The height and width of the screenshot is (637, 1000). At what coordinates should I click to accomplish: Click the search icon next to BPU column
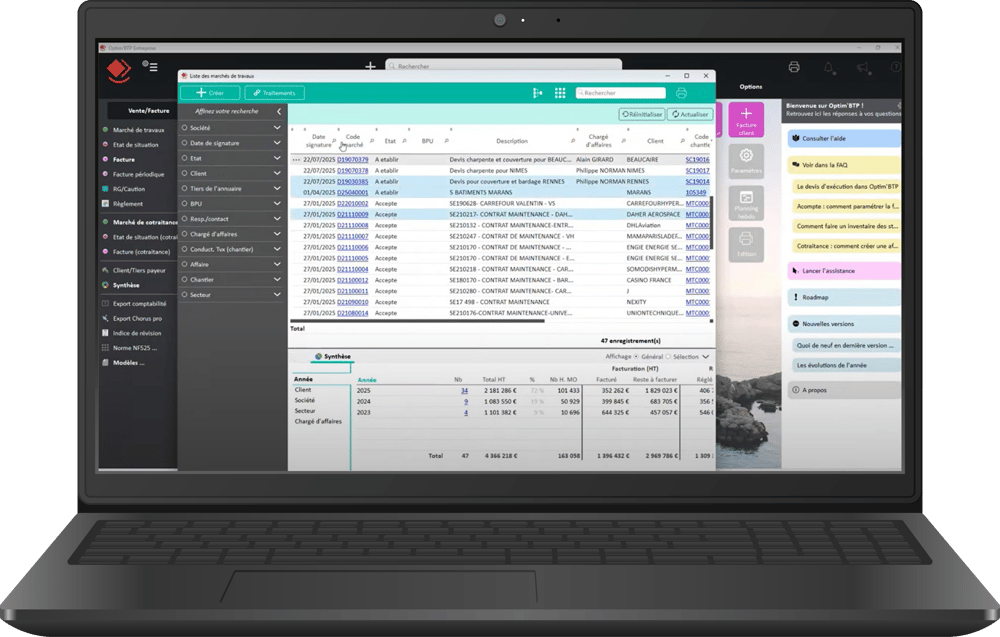point(446,141)
